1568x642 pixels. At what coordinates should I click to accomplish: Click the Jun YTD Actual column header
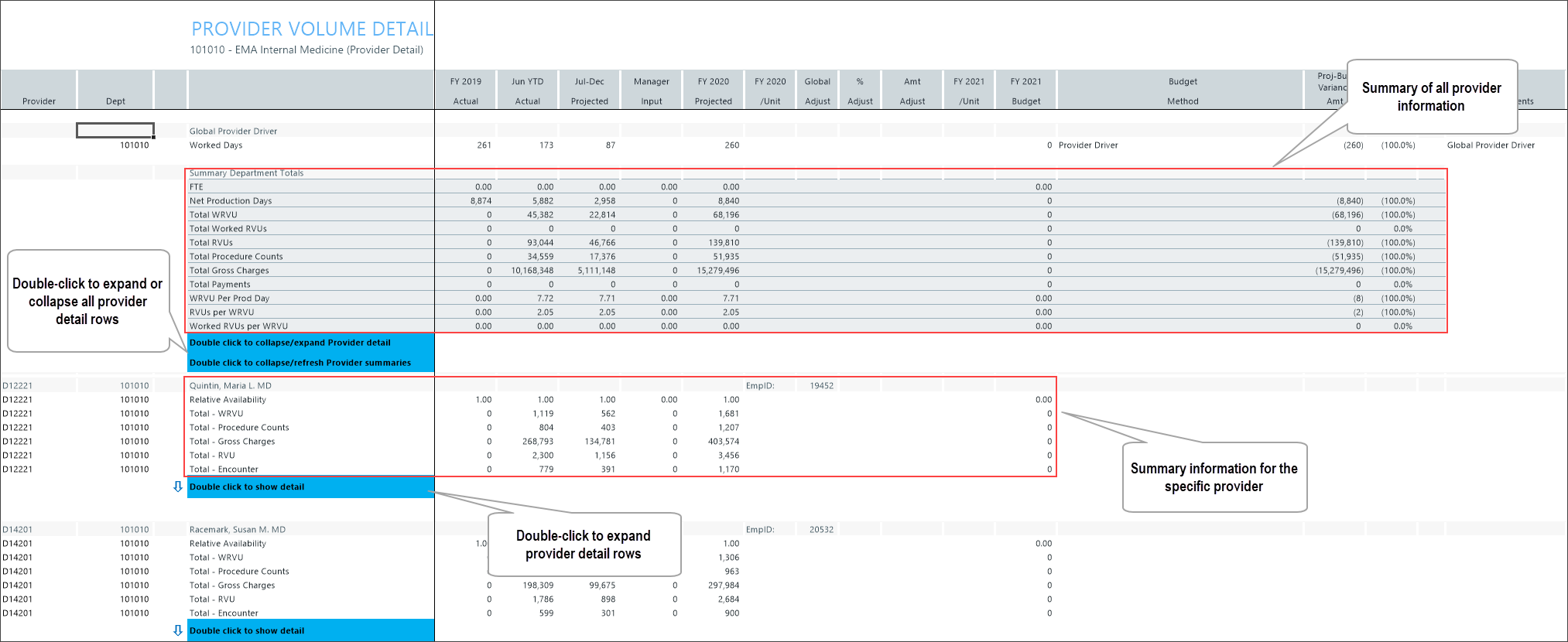528,90
